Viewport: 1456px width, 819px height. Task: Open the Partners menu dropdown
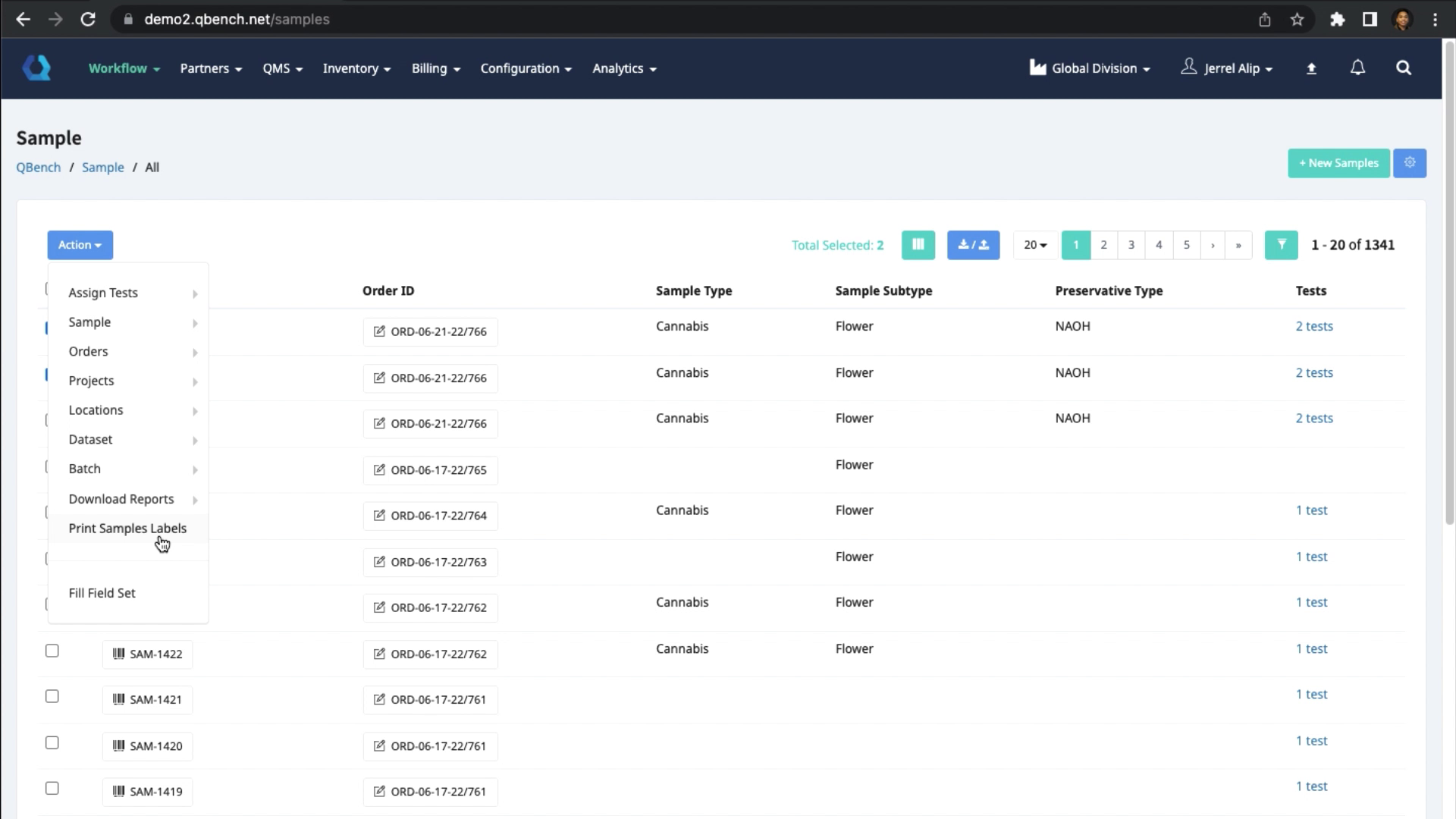pos(211,68)
